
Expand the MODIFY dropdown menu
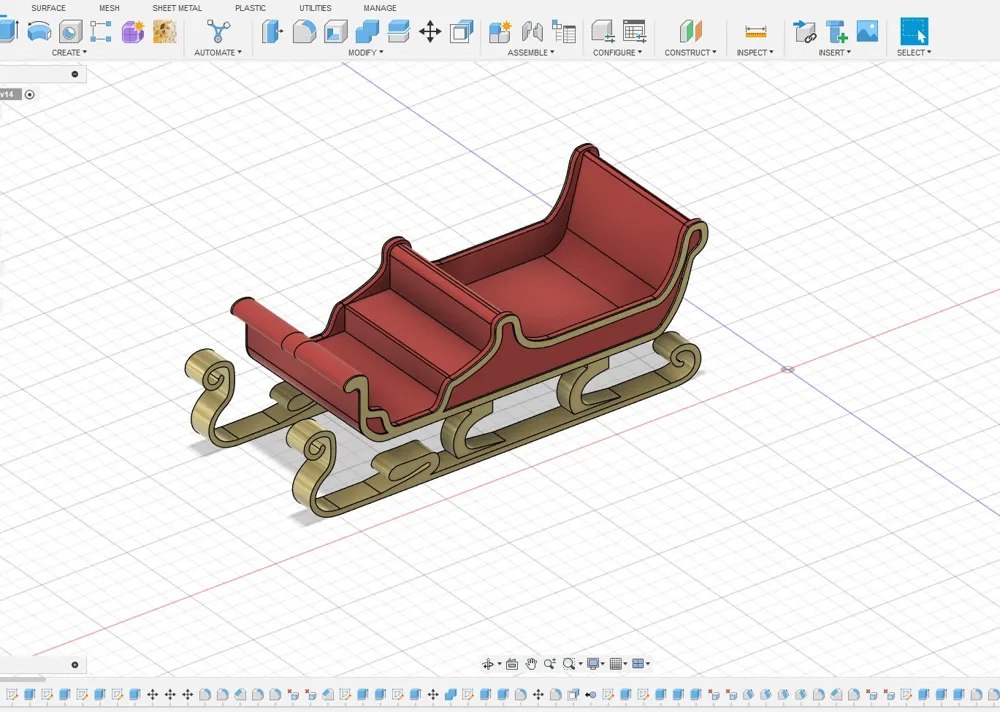(x=365, y=52)
